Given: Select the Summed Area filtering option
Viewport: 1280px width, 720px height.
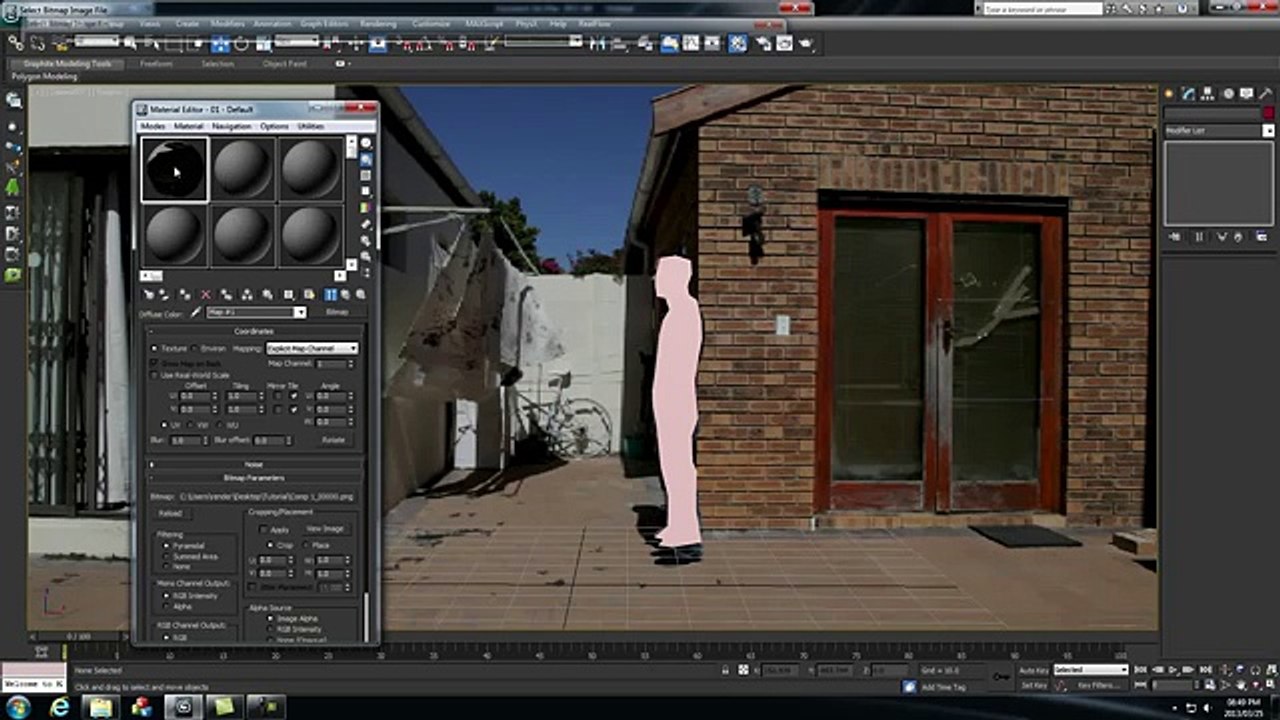Looking at the screenshot, I should (x=167, y=556).
